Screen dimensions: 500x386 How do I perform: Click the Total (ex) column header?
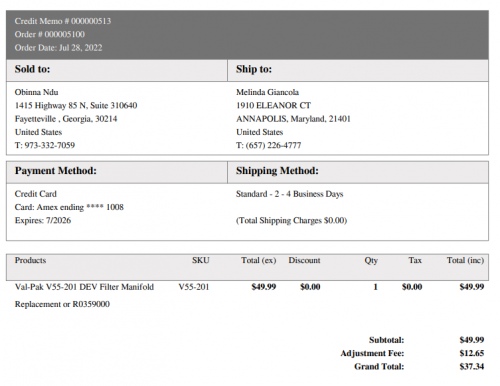(x=259, y=260)
